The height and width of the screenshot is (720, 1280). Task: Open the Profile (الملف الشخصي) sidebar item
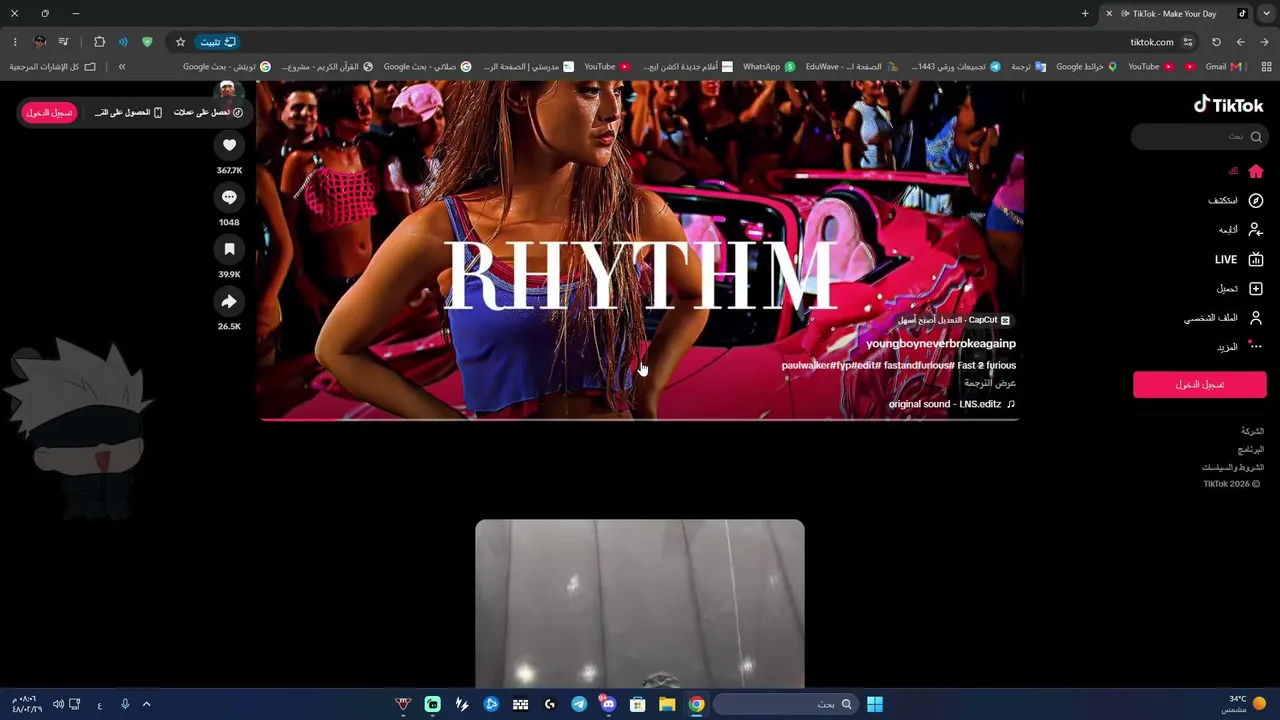point(1224,318)
